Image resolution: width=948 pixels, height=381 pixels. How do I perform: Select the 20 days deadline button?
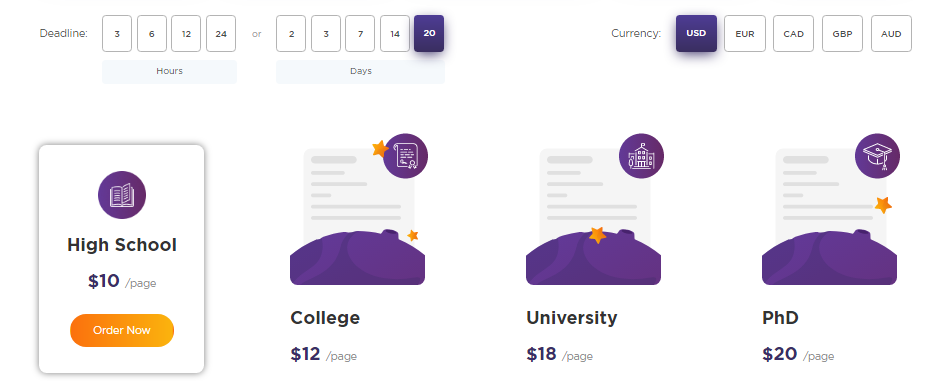429,33
